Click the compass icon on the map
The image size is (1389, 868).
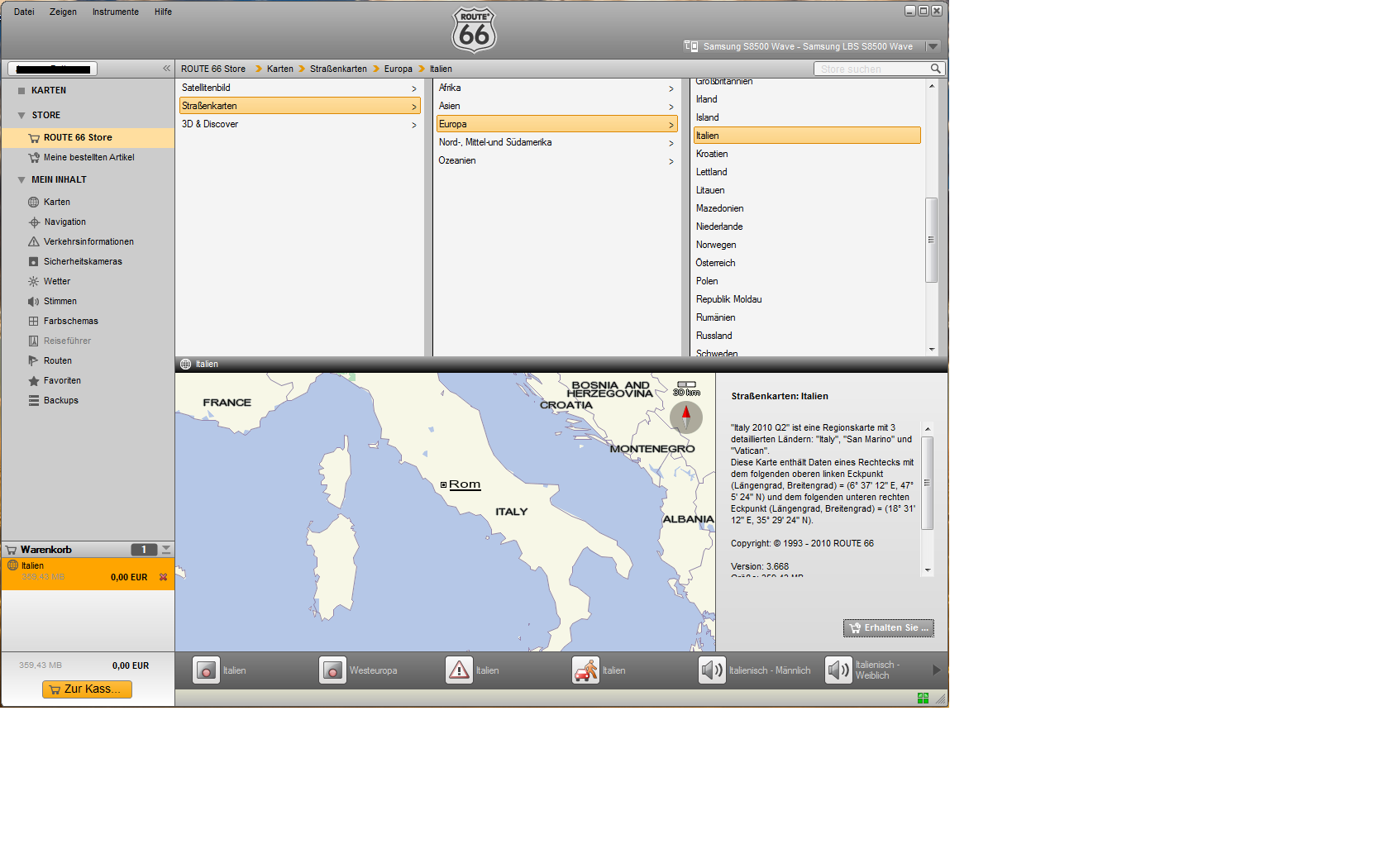tap(685, 417)
